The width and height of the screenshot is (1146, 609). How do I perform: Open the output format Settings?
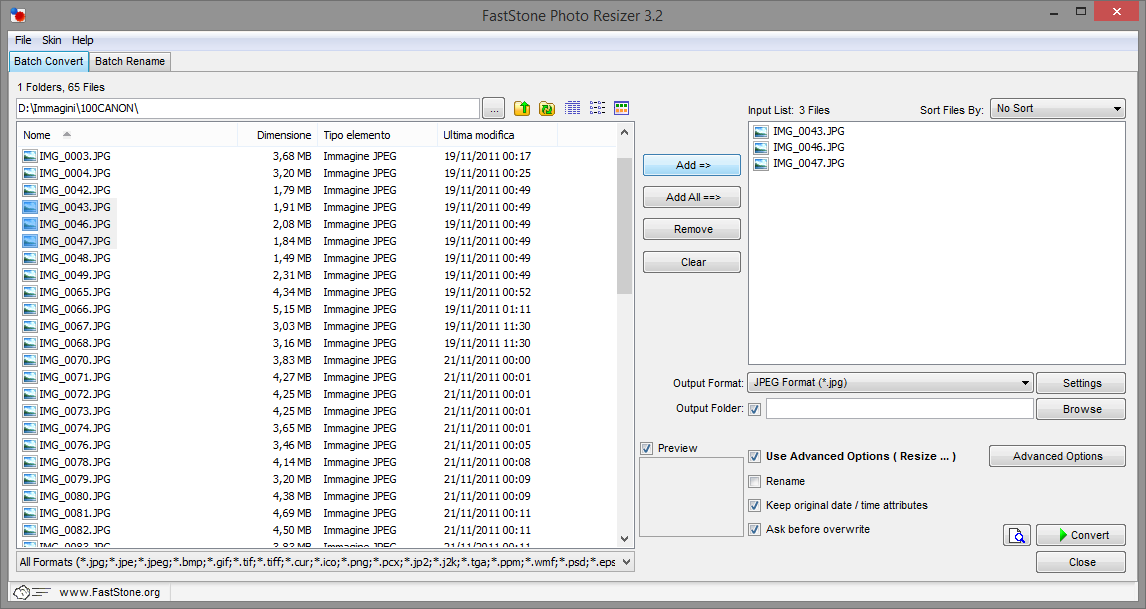[x=1081, y=383]
